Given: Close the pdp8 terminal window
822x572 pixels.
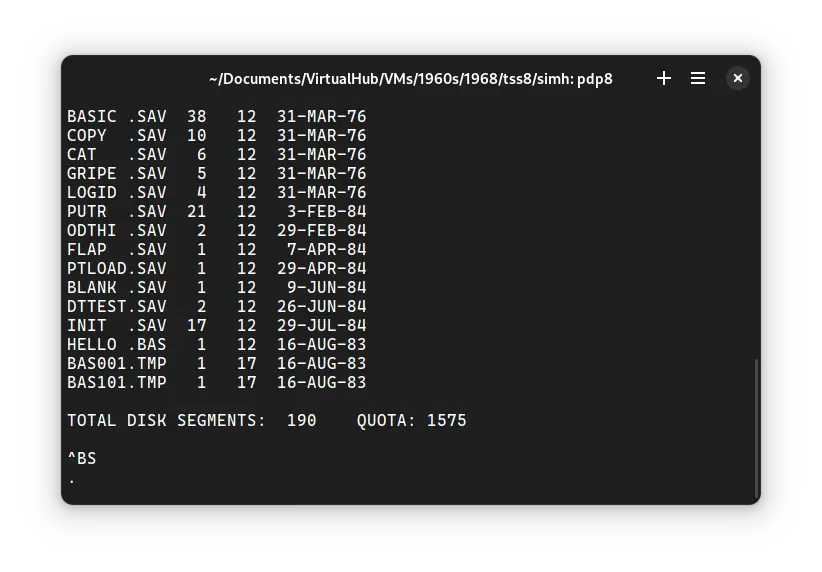Looking at the screenshot, I should [737, 78].
